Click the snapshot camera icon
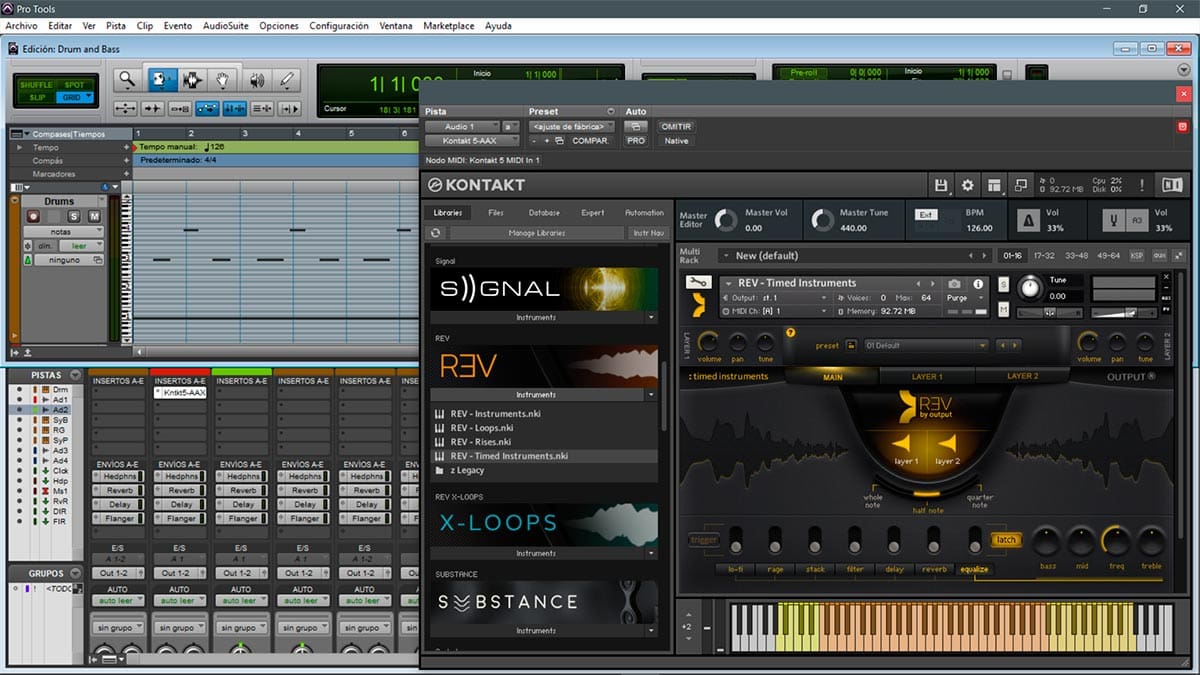 point(955,284)
